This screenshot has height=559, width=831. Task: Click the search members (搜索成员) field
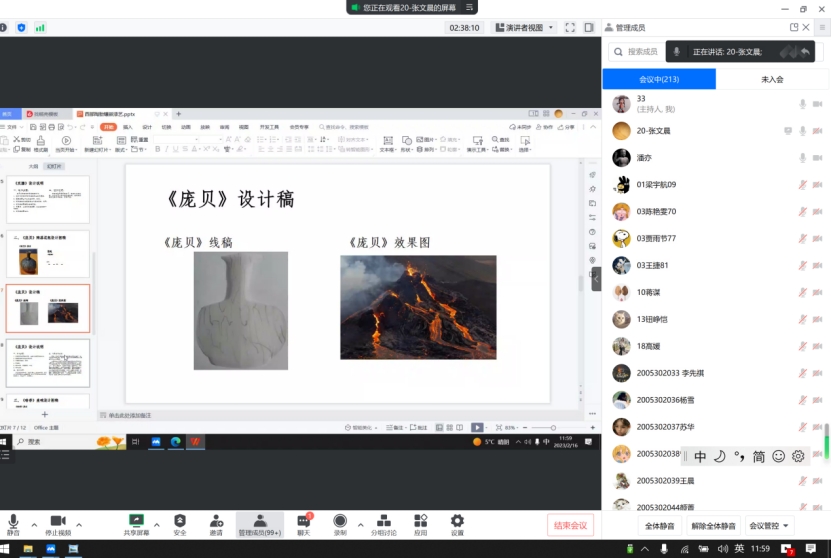click(635, 51)
